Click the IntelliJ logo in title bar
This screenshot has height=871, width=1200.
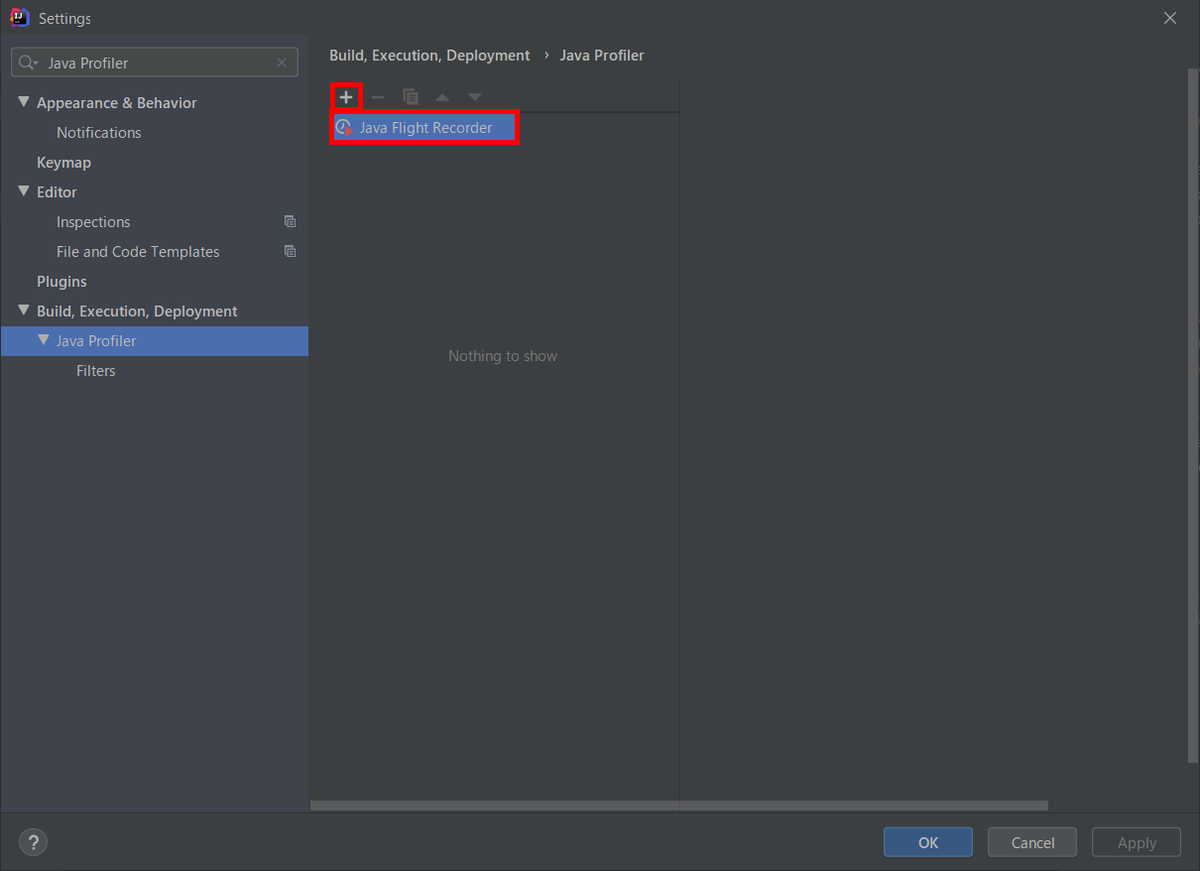point(19,18)
